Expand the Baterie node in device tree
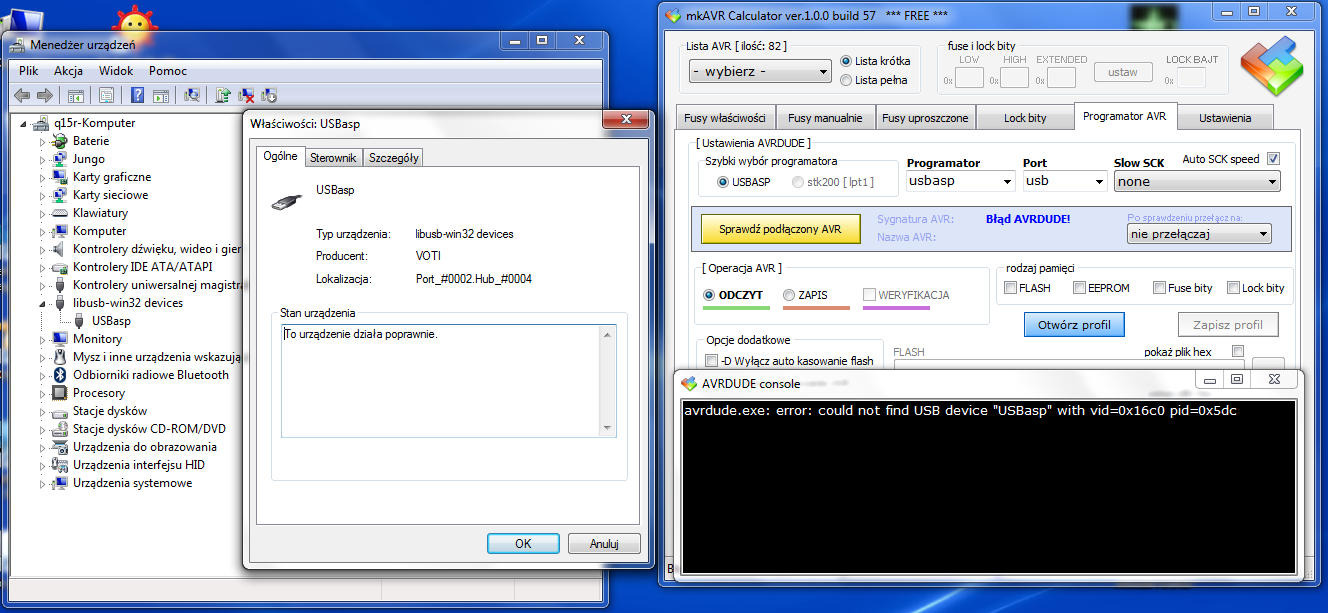1328x613 pixels. [x=41, y=141]
